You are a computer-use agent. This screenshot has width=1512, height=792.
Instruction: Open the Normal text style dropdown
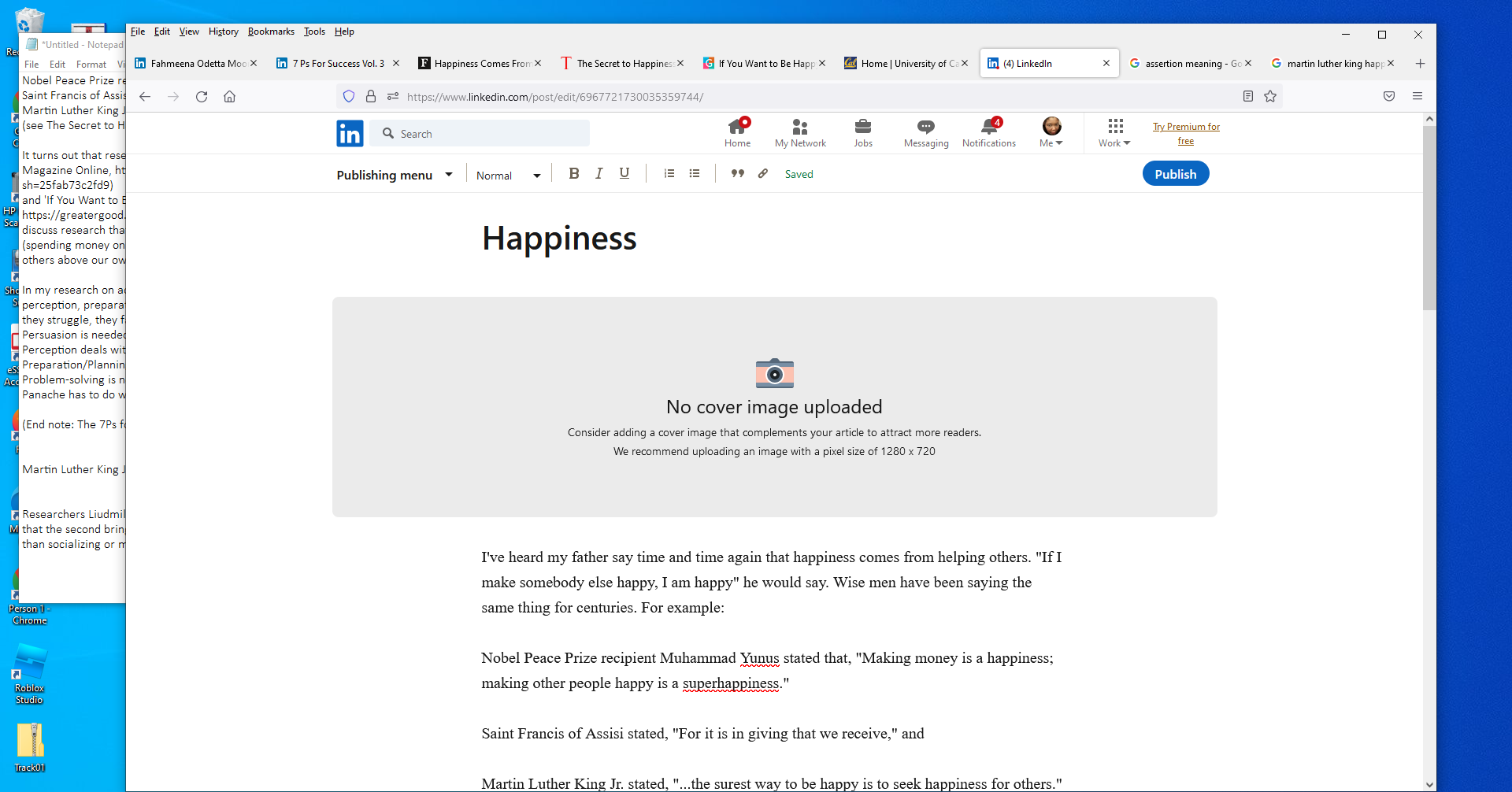508,176
